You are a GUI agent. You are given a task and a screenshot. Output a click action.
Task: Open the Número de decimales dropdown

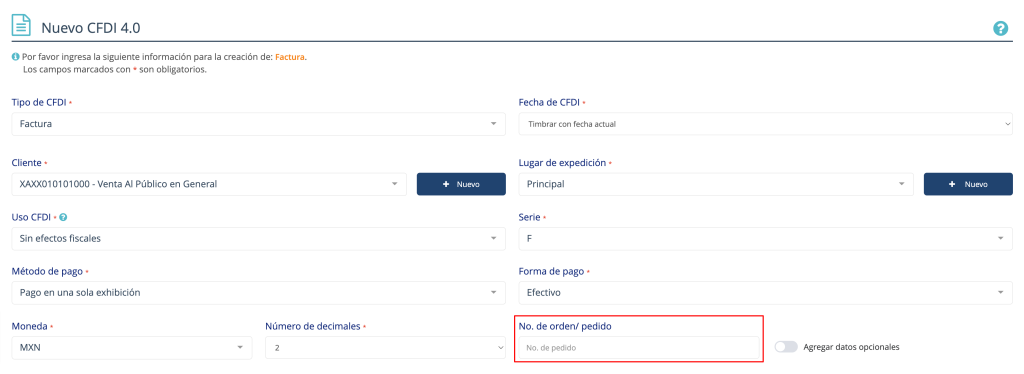385,348
